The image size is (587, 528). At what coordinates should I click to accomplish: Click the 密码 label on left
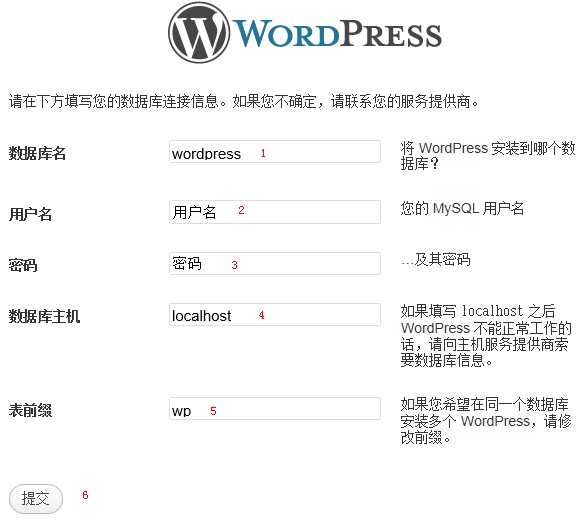point(23,265)
